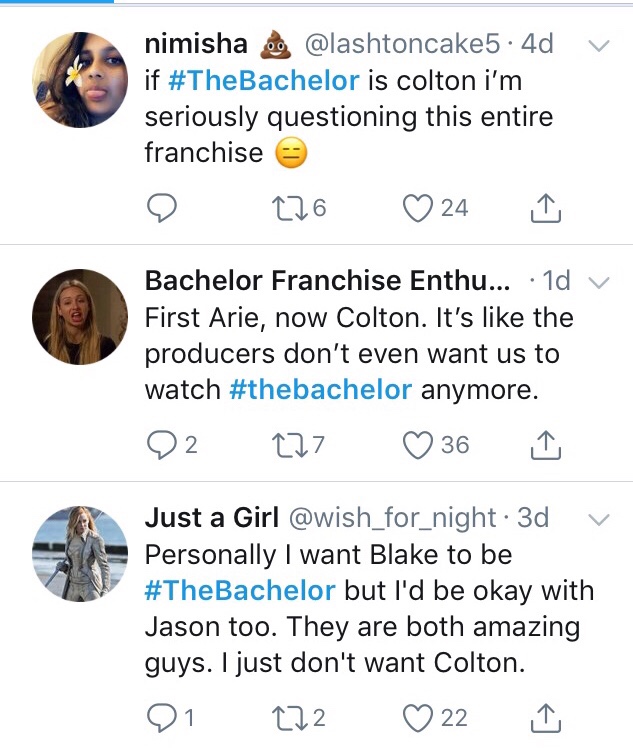Open Just a Girl's profile avatar
The height and width of the screenshot is (748, 633).
click(80, 552)
